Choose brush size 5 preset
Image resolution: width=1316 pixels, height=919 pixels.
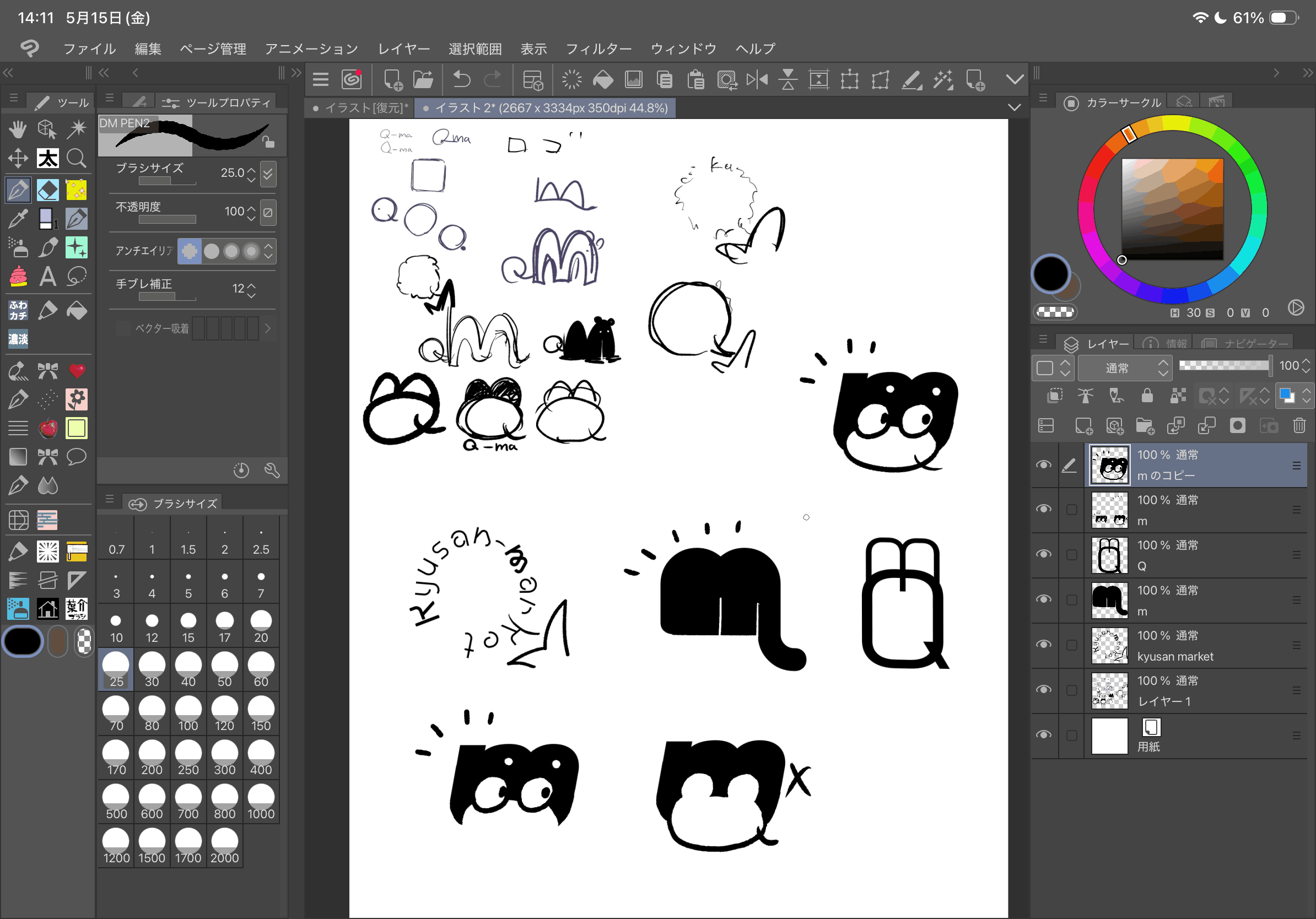tap(188, 580)
